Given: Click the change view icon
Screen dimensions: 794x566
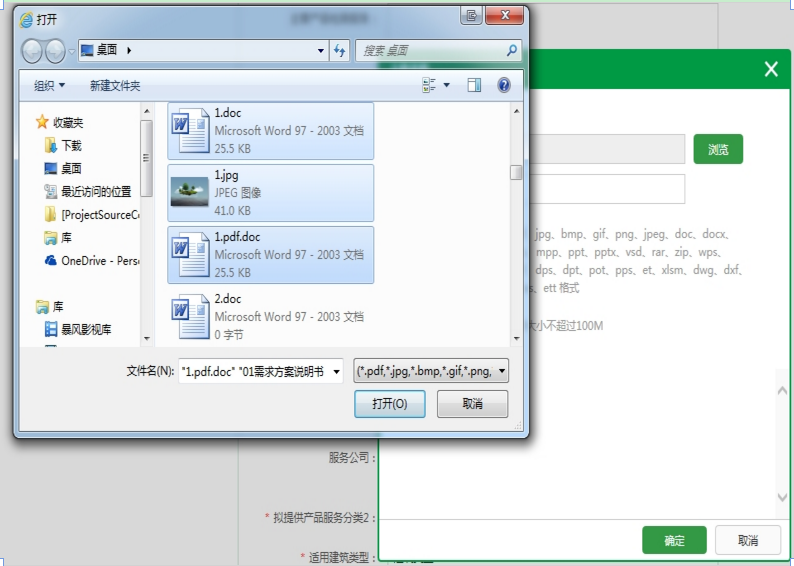Looking at the screenshot, I should (429, 85).
